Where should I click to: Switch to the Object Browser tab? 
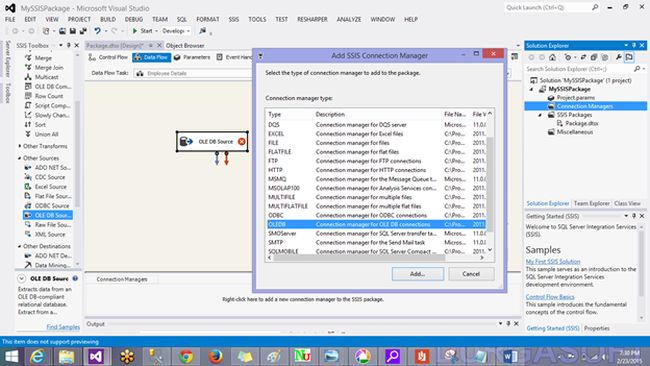click(185, 46)
